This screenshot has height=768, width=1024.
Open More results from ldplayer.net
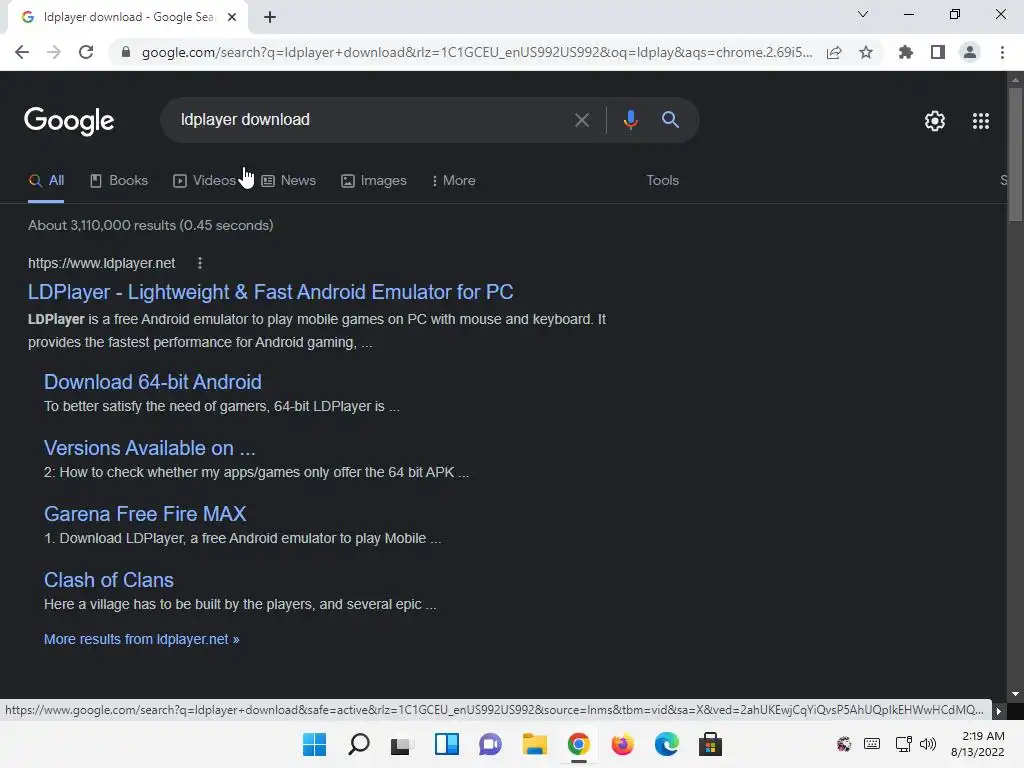(x=142, y=639)
